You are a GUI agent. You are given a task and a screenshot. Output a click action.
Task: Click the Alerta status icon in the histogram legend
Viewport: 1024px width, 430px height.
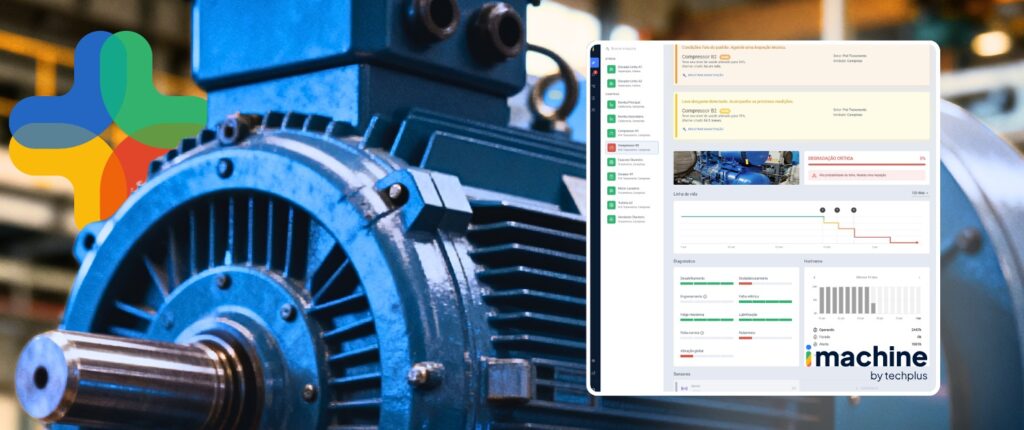click(815, 344)
